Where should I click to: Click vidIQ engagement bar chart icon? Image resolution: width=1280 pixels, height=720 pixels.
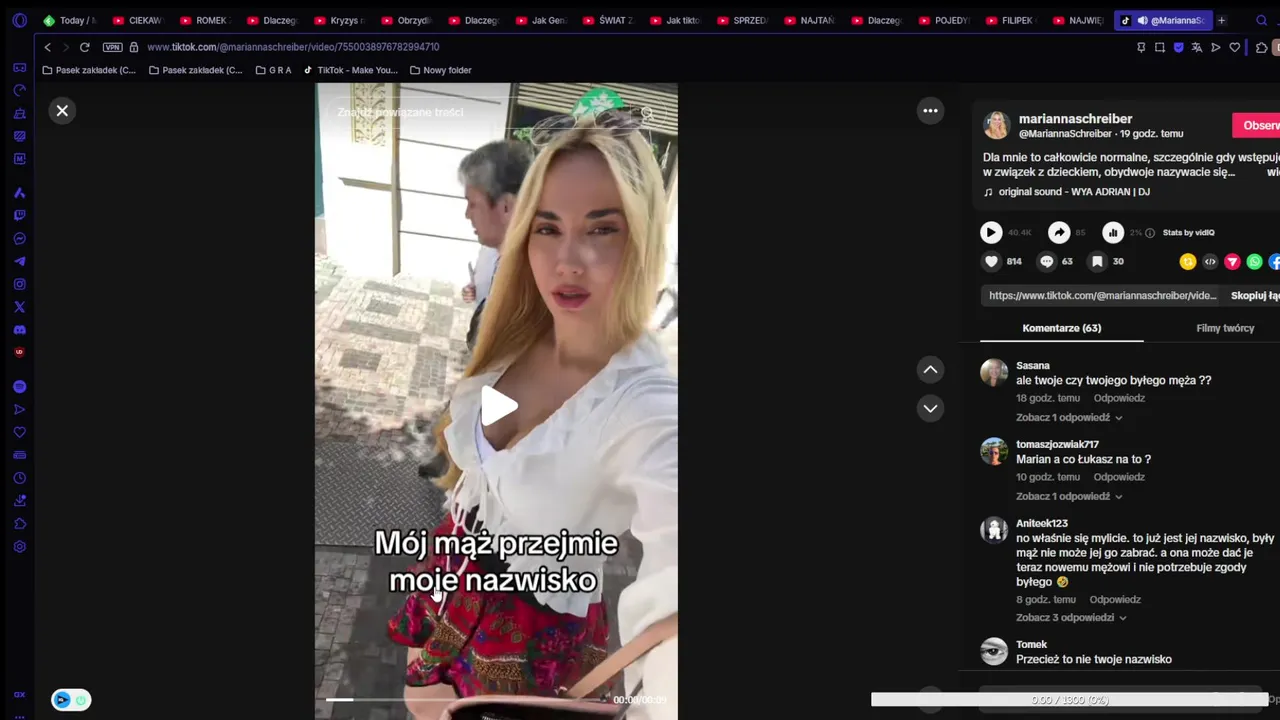[1113, 232]
